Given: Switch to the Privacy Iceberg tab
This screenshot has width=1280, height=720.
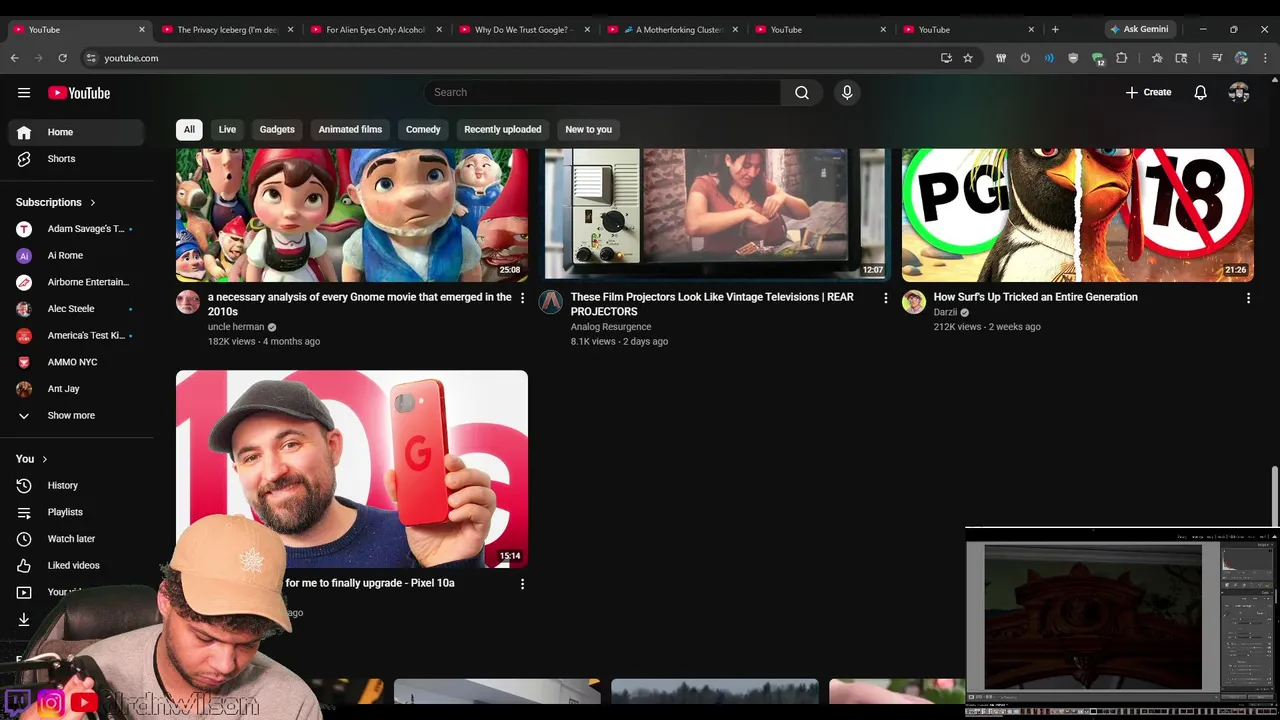Looking at the screenshot, I should tap(227, 30).
